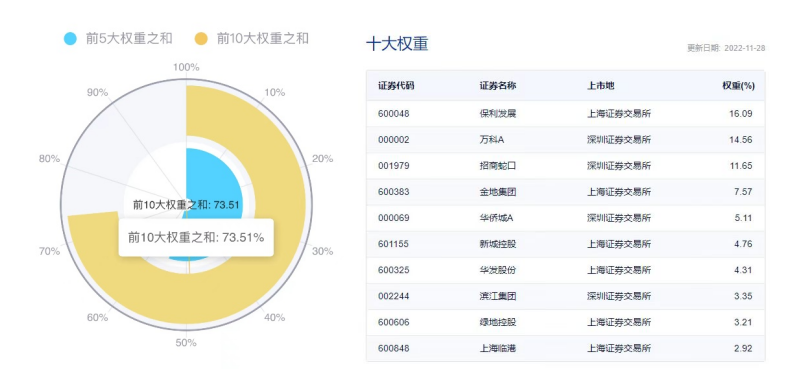Image resolution: width=805 pixels, height=385 pixels.
Task: Select security code 600325
Action: pyautogui.click(x=393, y=270)
